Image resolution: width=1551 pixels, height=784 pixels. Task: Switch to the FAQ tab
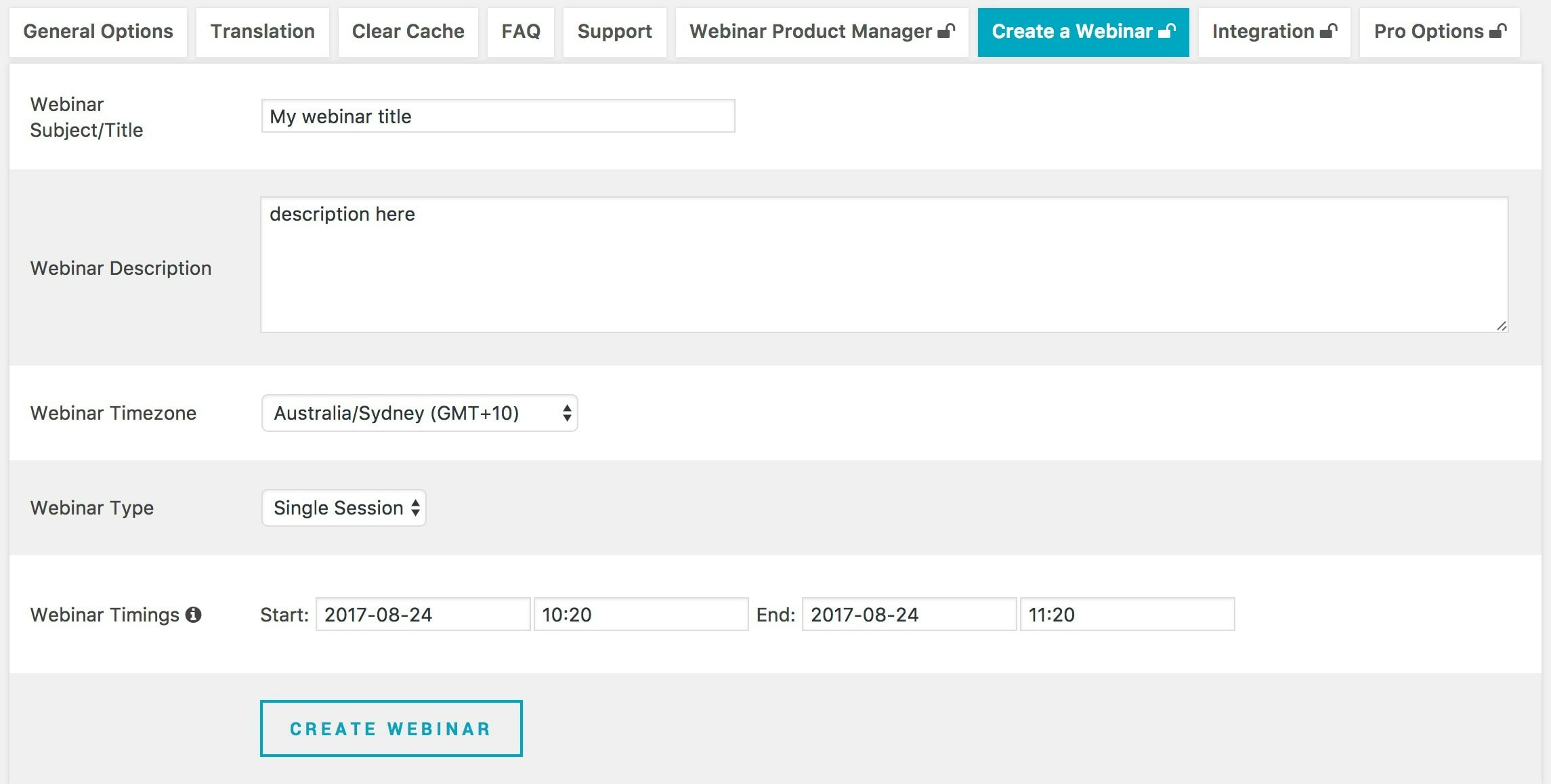(x=520, y=30)
